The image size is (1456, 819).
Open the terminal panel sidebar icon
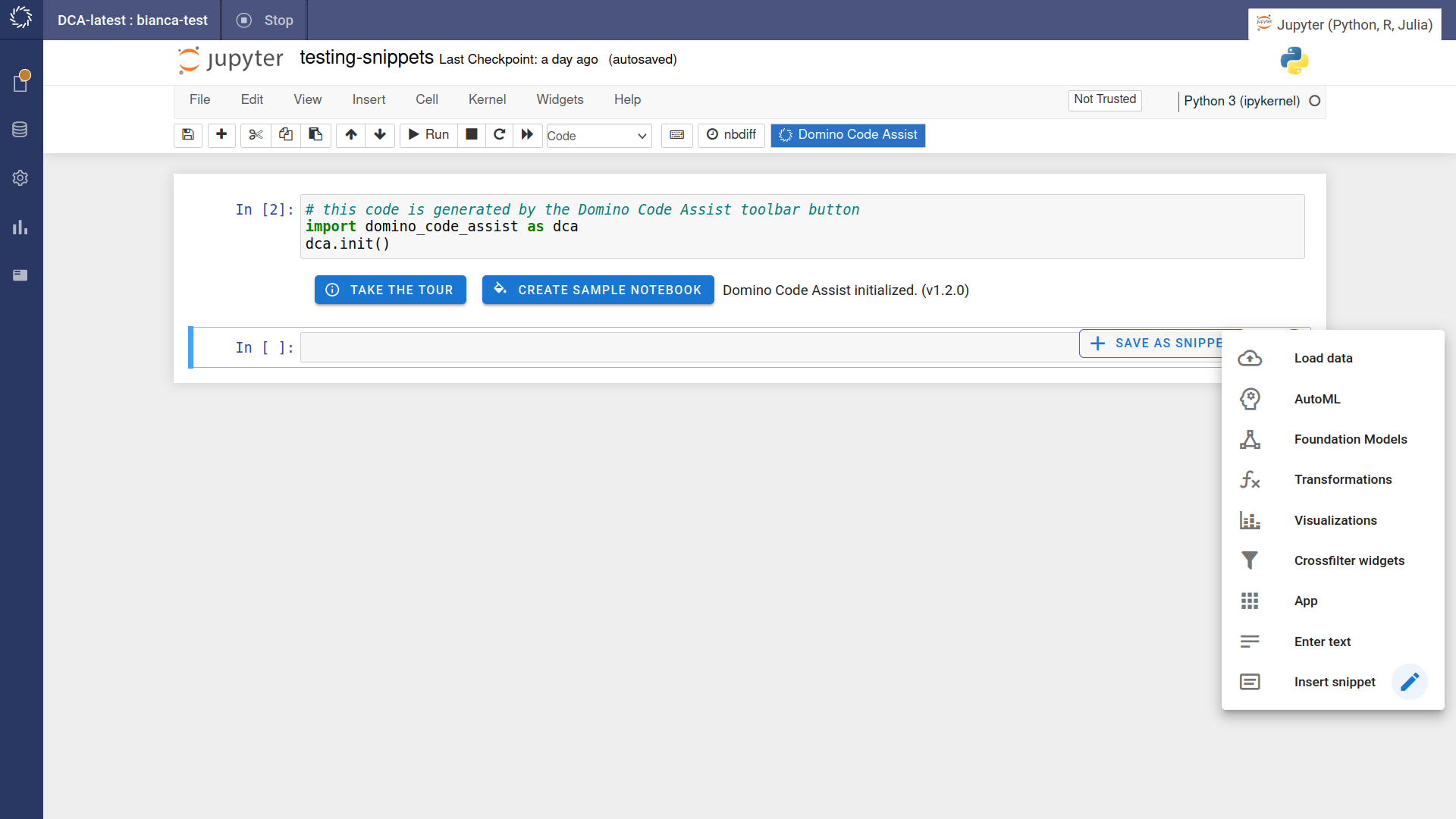pyautogui.click(x=20, y=275)
